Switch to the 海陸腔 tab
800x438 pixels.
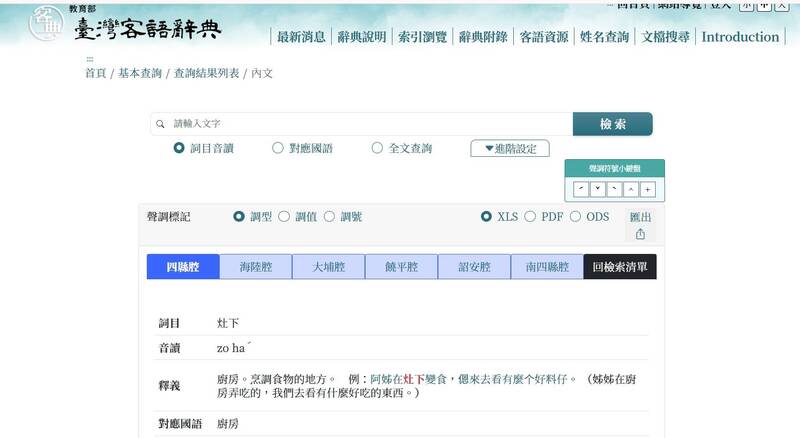[x=256, y=266]
